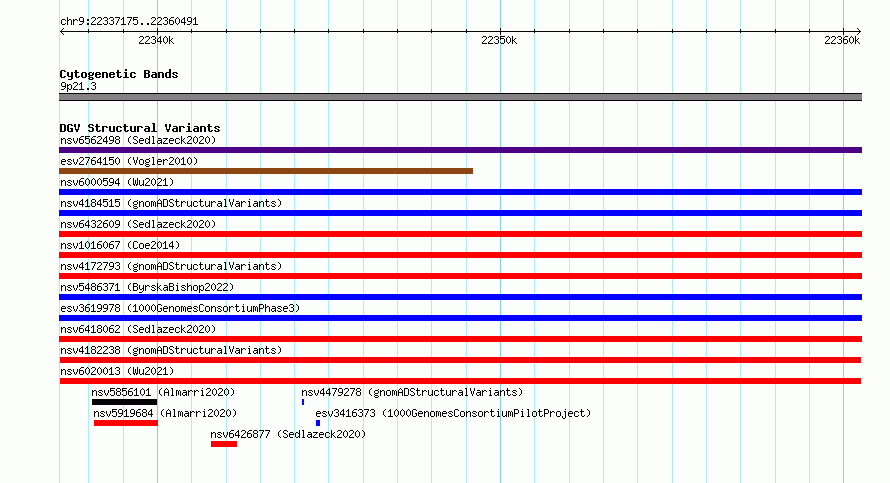The image size is (890, 483).
Task: Open variant nsv1016067 (Coe2014) label
Action: pyautogui.click(x=120, y=245)
